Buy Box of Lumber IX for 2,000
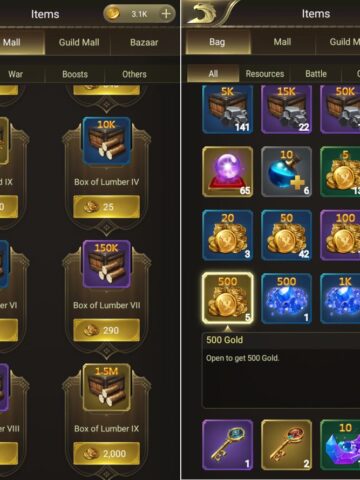 [107, 454]
